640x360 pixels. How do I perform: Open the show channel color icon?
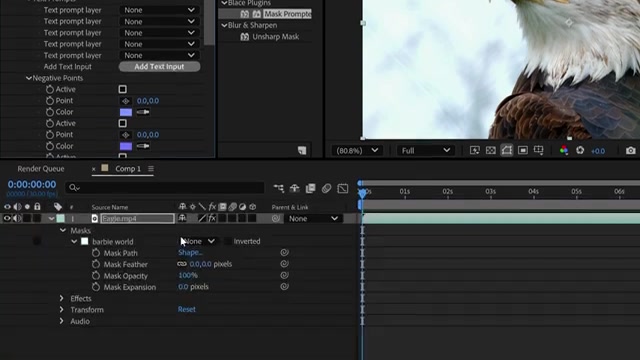(x=564, y=150)
